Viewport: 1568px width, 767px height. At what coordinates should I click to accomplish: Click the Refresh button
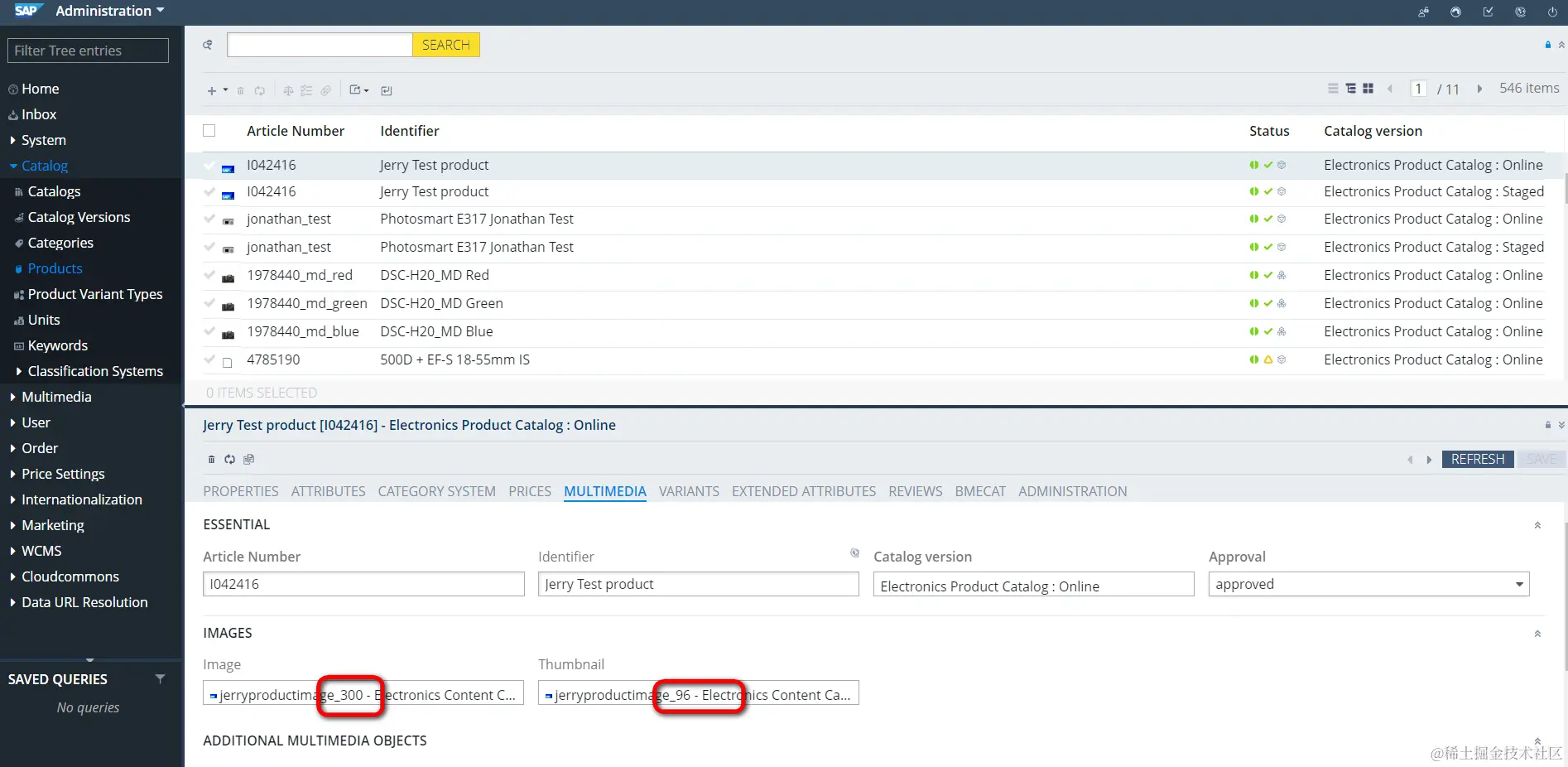point(1478,459)
